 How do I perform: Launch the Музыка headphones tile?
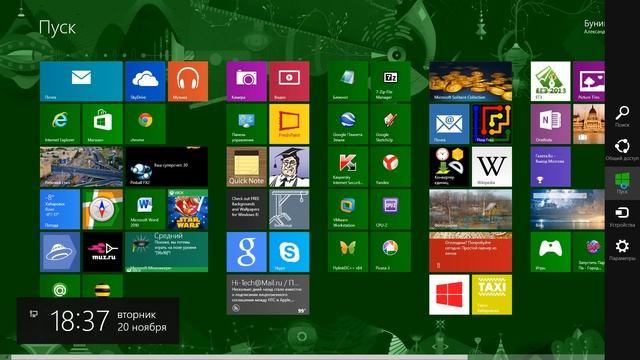(x=188, y=81)
